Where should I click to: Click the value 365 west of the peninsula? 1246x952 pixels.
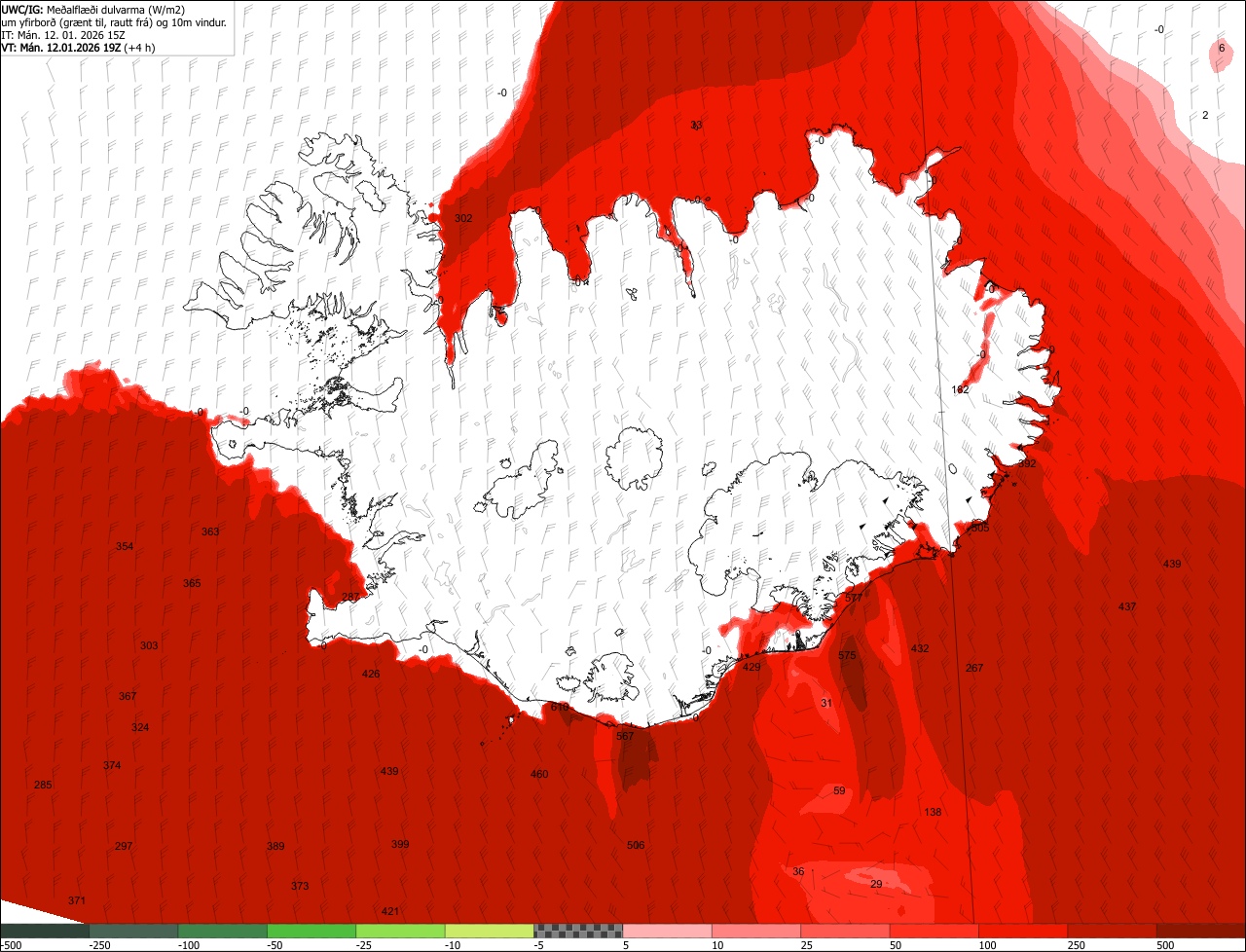pos(192,583)
